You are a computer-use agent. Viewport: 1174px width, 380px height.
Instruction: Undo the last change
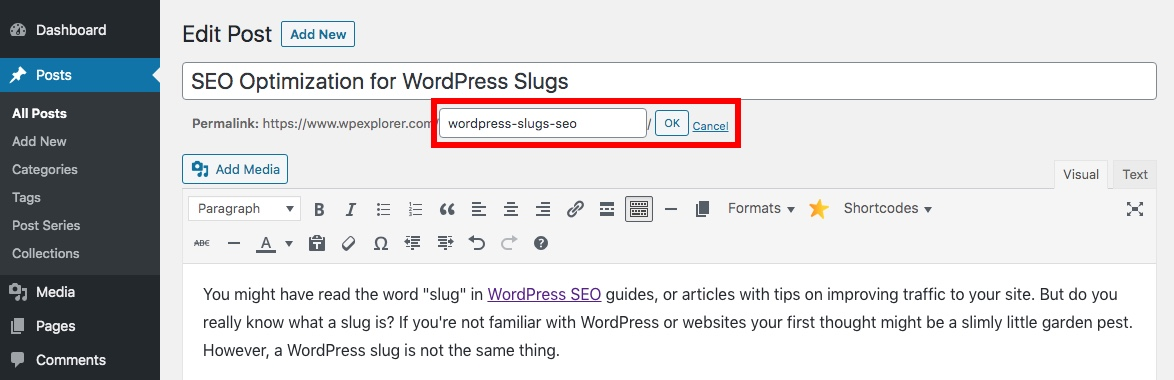click(x=477, y=243)
